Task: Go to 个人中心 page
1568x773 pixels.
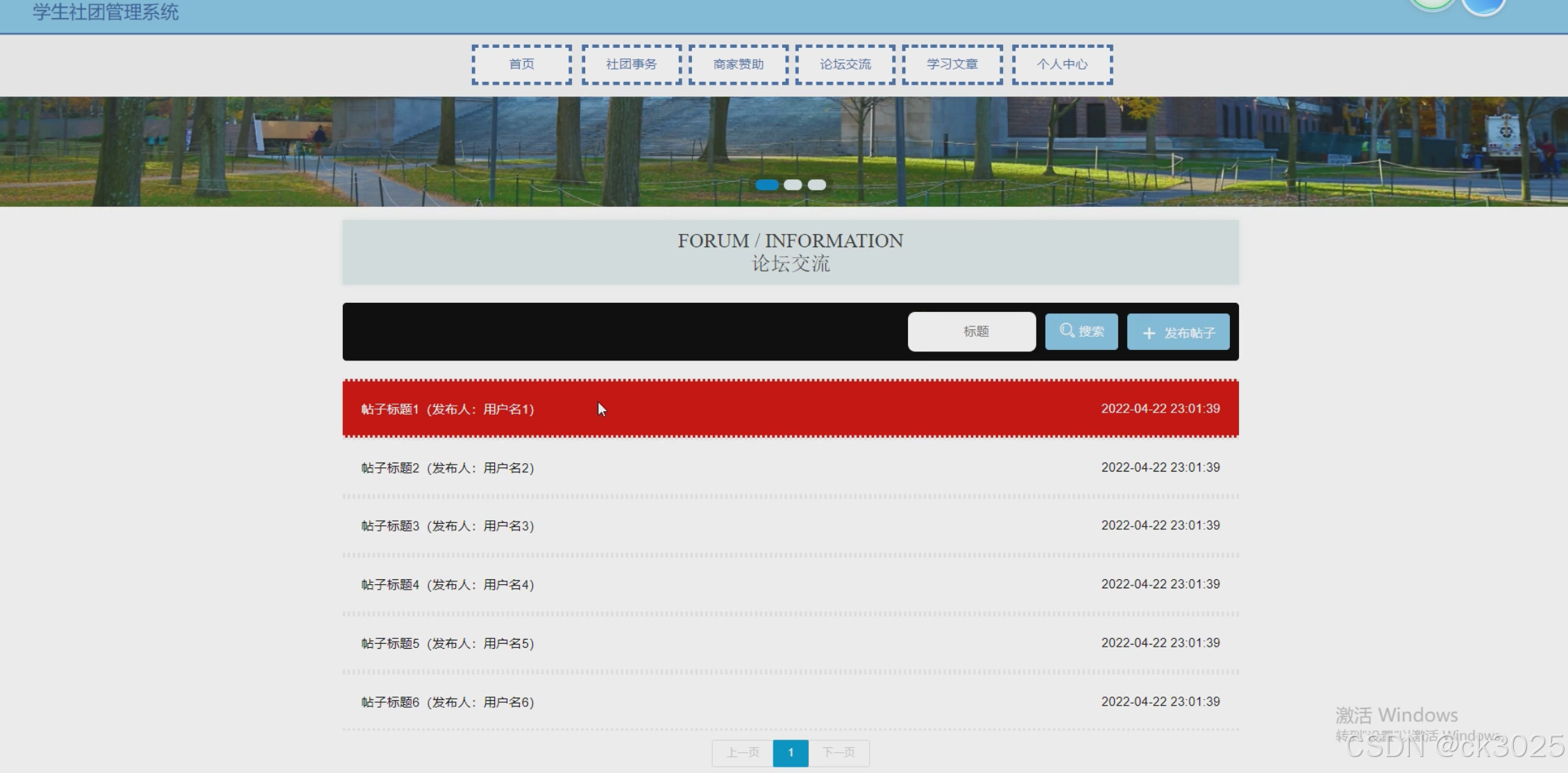Action: click(1062, 65)
